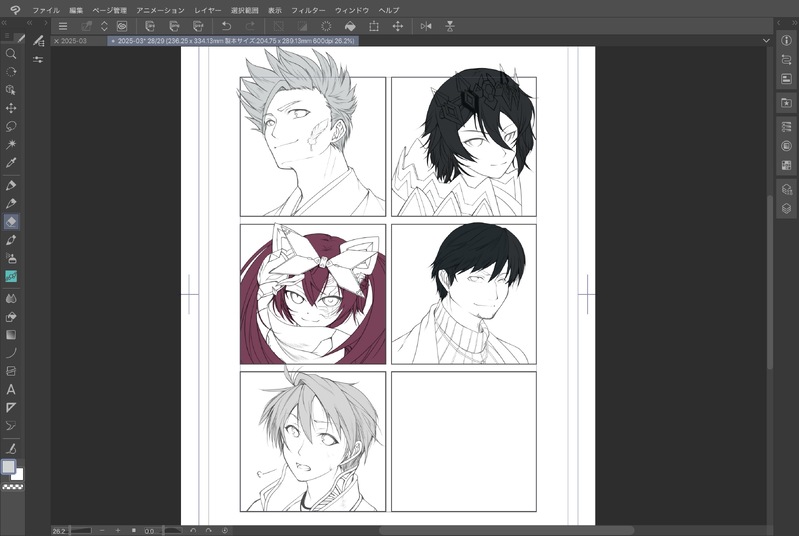Viewport: 799px width, 536px height.
Task: Select the Lasso selection tool
Action: (11, 126)
